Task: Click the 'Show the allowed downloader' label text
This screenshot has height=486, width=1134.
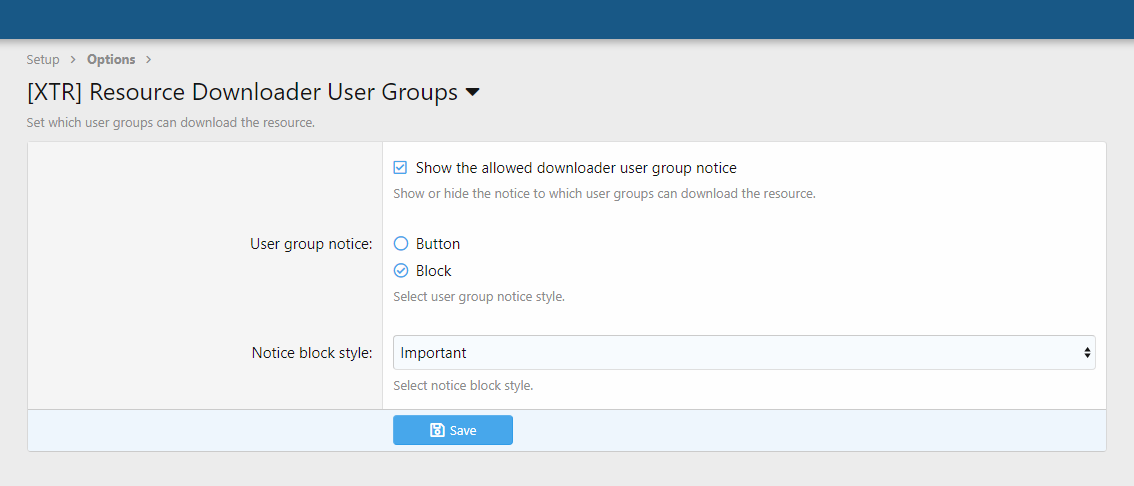Action: (x=576, y=168)
